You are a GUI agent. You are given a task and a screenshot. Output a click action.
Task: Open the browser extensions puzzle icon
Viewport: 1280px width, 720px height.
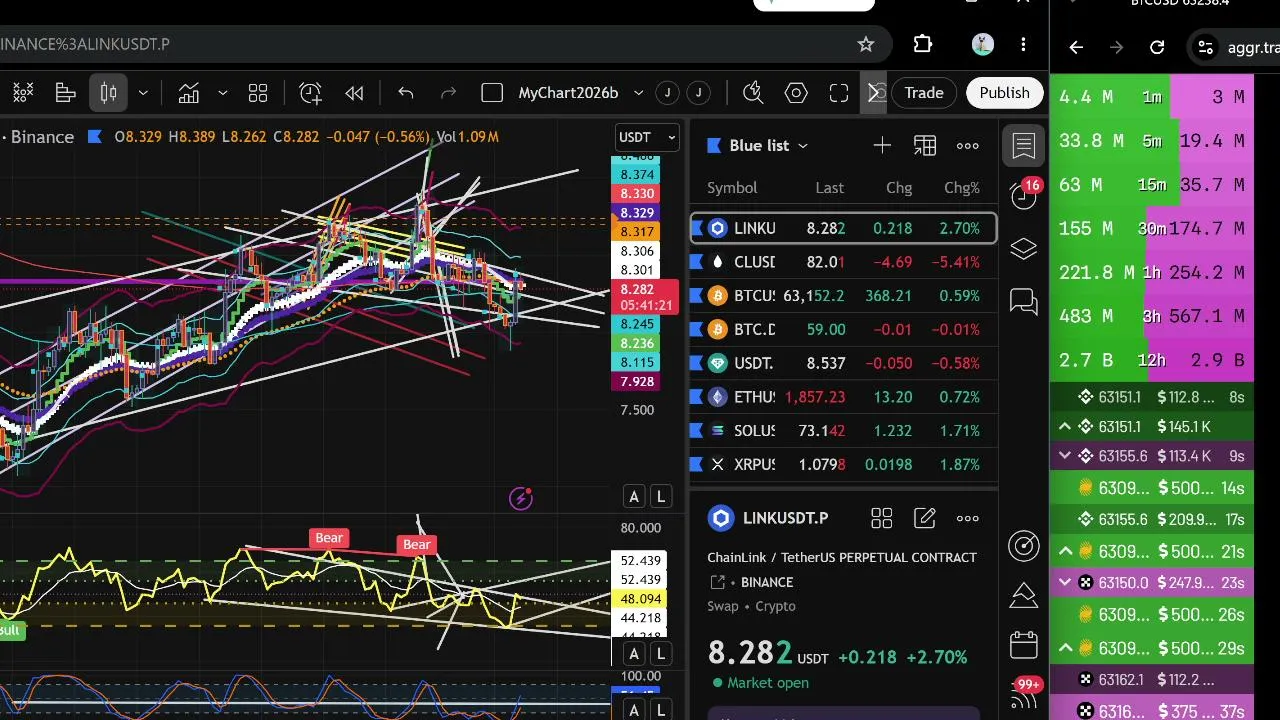923,44
